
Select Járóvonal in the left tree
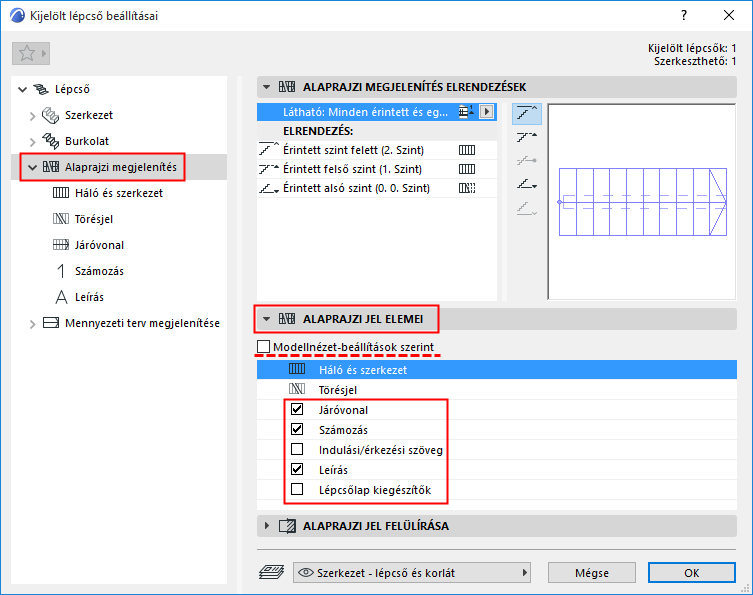pos(99,245)
